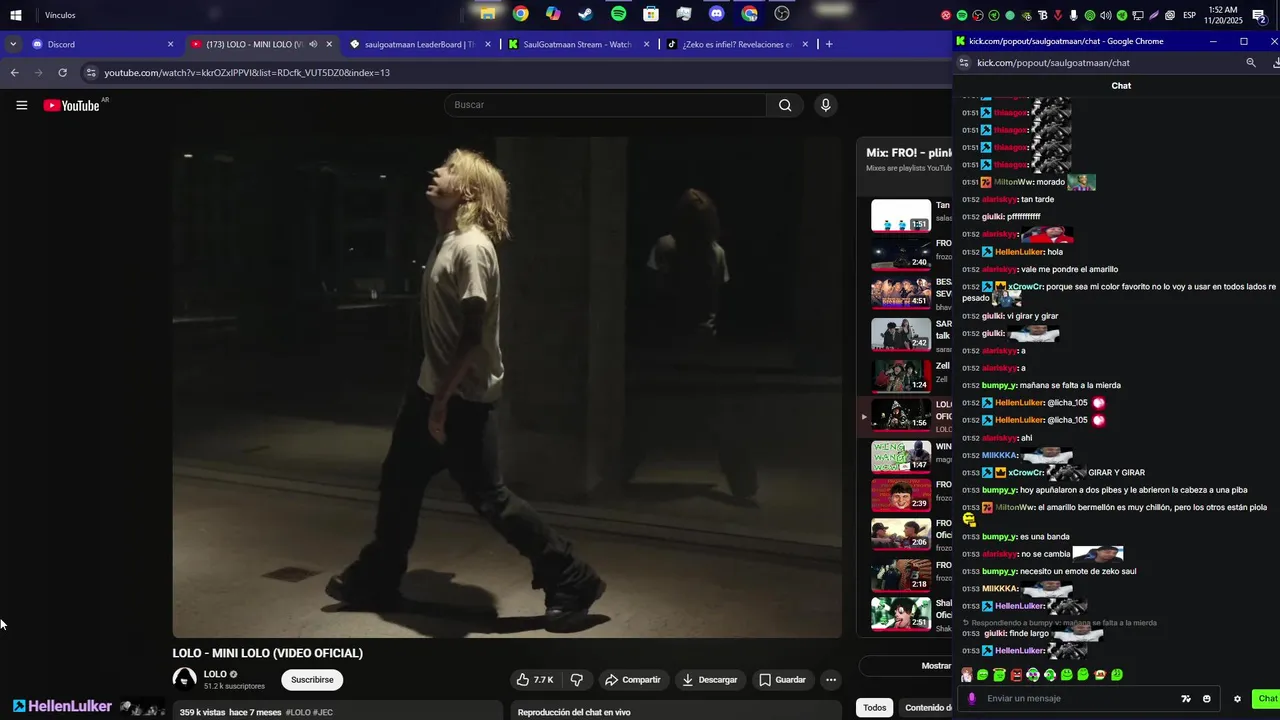The height and width of the screenshot is (720, 1280).
Task: Open Chrome from the taskbar
Action: click(x=521, y=13)
